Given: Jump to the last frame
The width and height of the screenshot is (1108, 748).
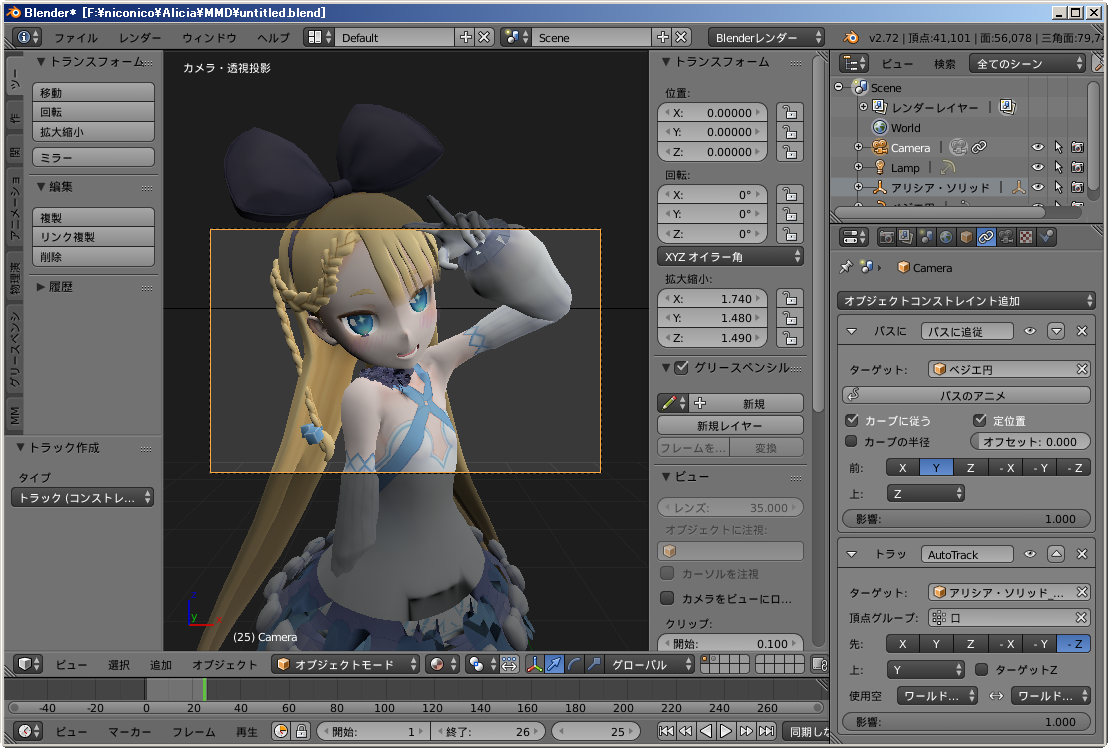Looking at the screenshot, I should point(767,732).
